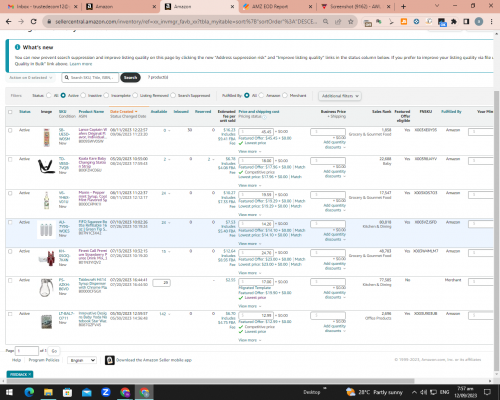
Task: Sort table by Available column header
Action: click(x=159, y=112)
